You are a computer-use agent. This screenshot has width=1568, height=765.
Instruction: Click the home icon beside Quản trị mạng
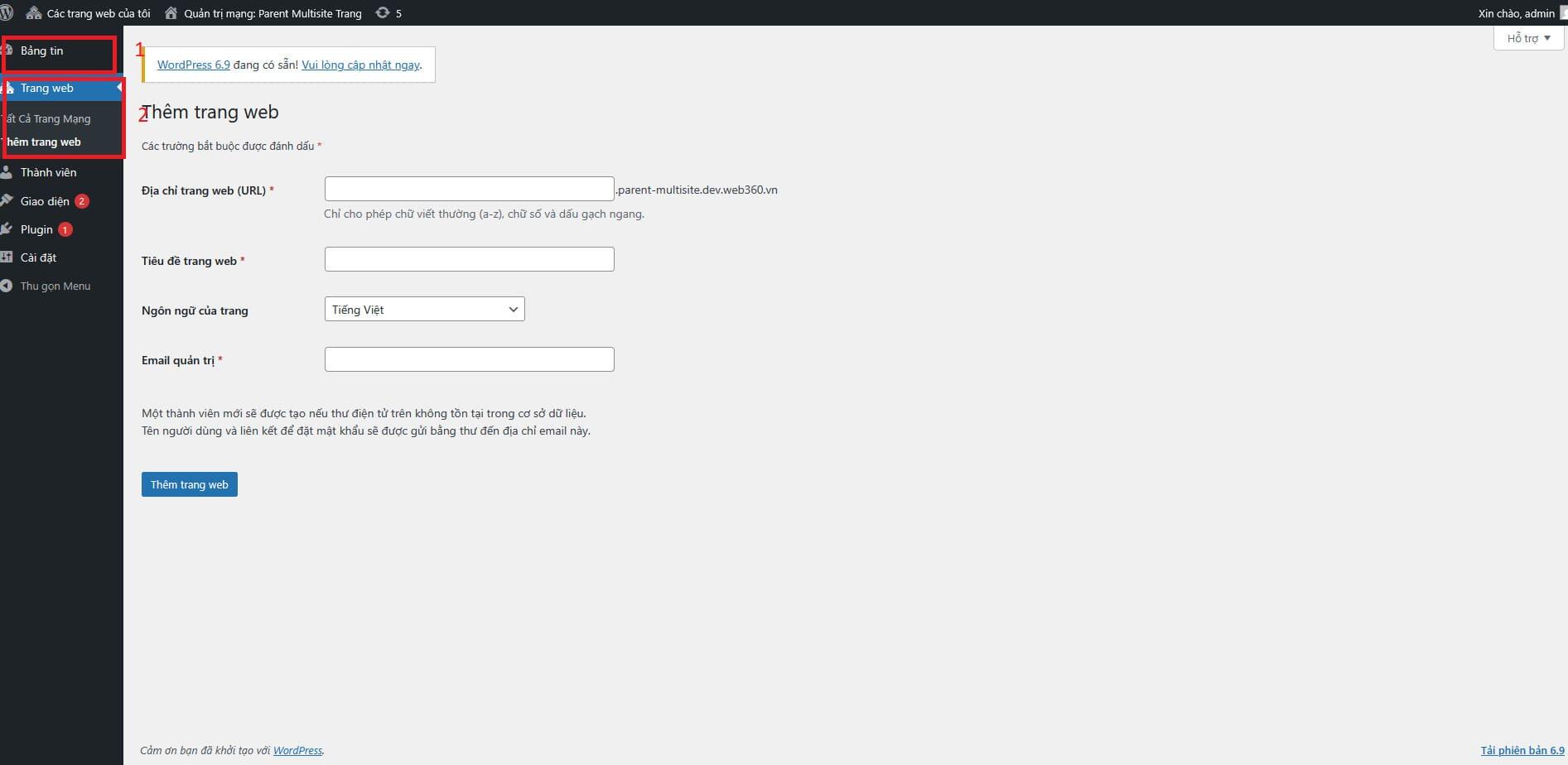pyautogui.click(x=171, y=12)
